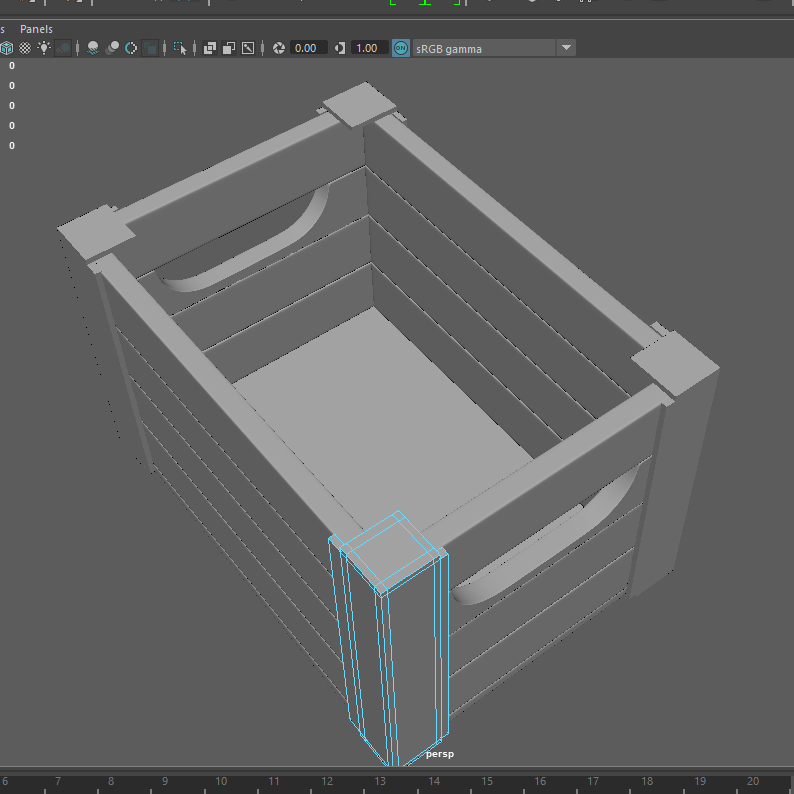This screenshot has height=794, width=794.
Task: Open the sRGB gamma view transform dropdown
Action: click(566, 48)
